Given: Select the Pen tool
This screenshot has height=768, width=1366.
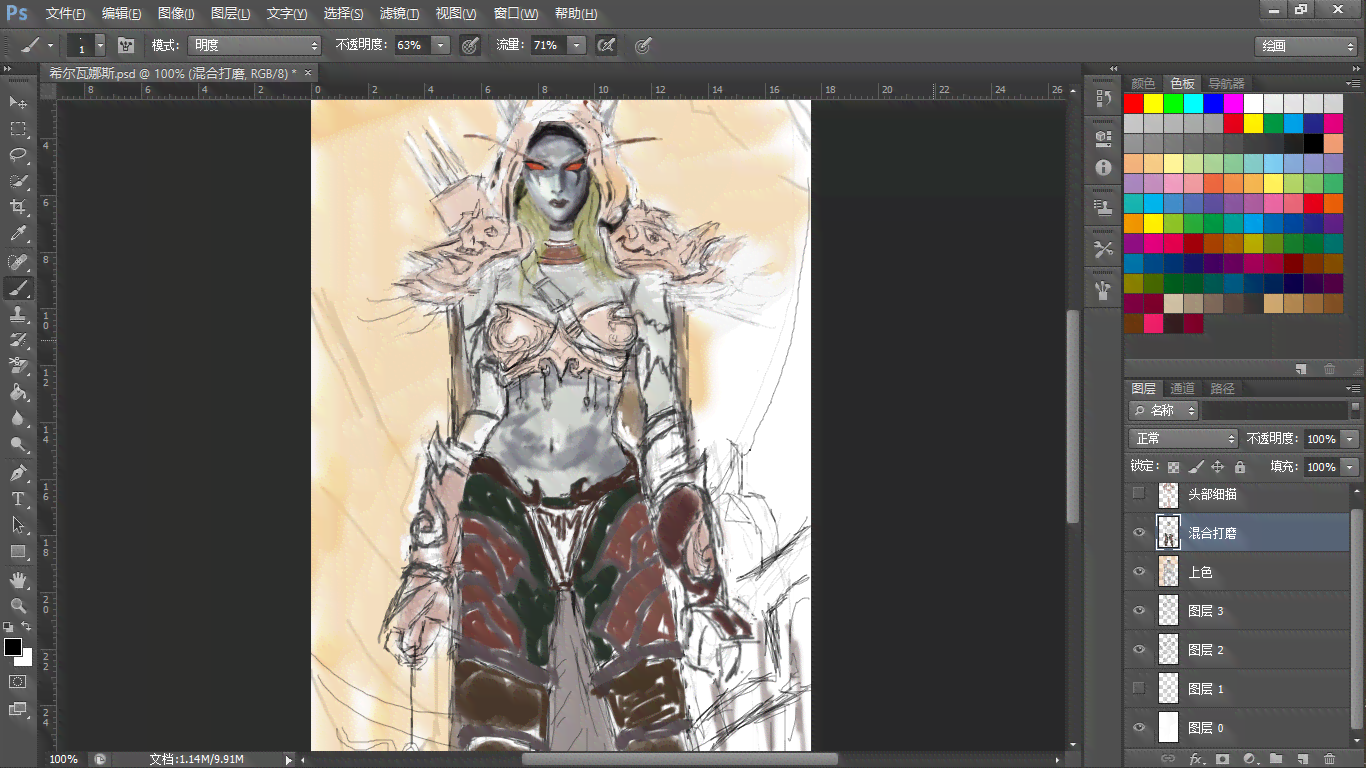Looking at the screenshot, I should pos(18,473).
